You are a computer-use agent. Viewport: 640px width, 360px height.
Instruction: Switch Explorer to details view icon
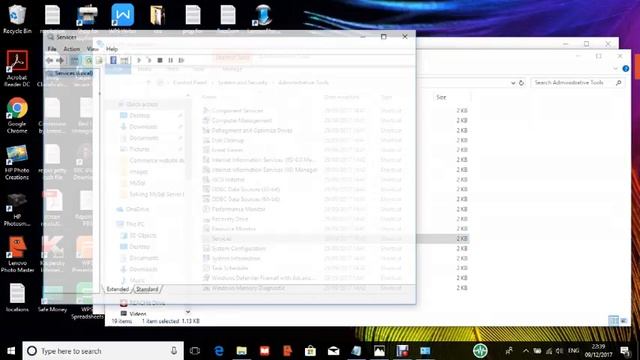click(613, 320)
